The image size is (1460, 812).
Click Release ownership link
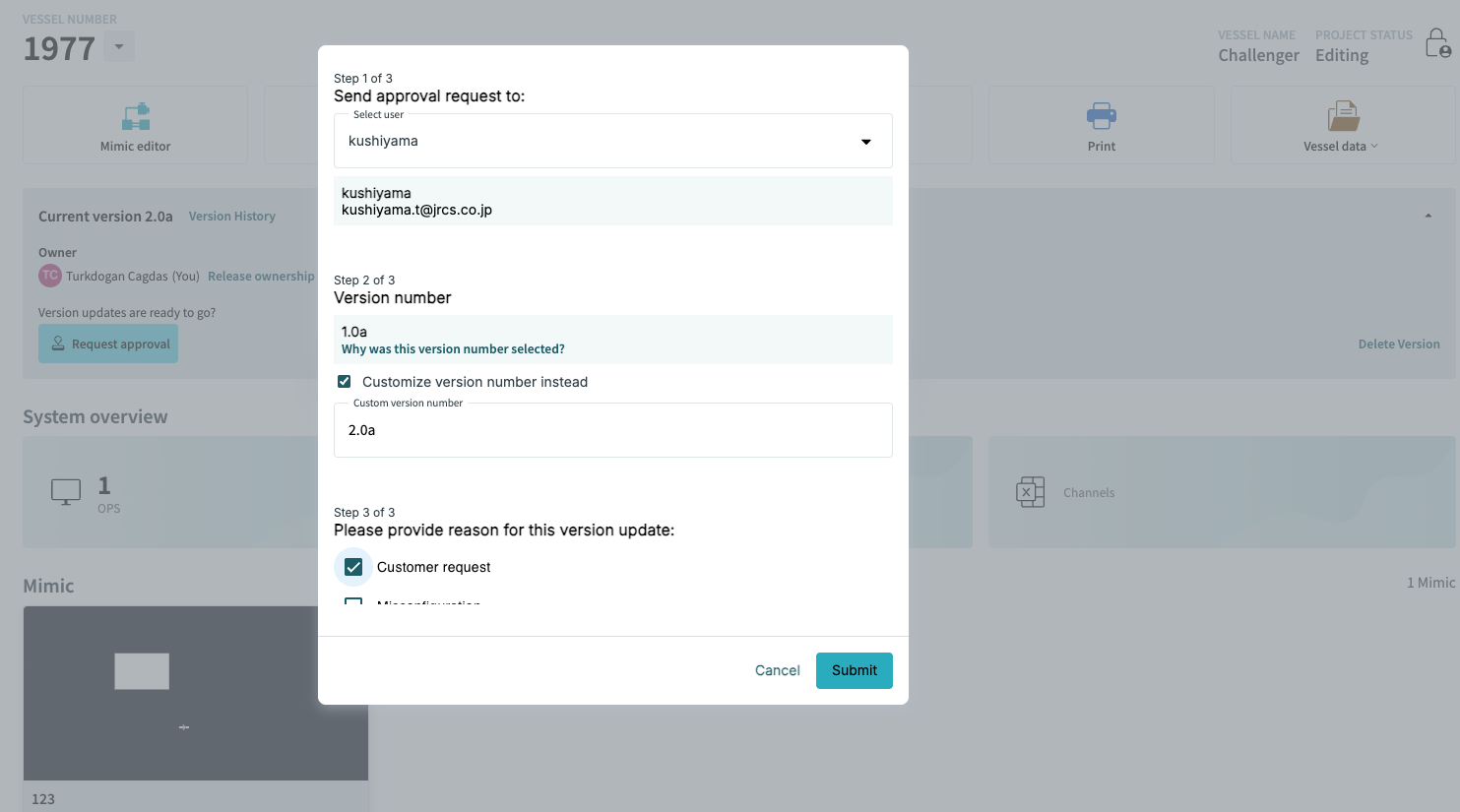[261, 277]
